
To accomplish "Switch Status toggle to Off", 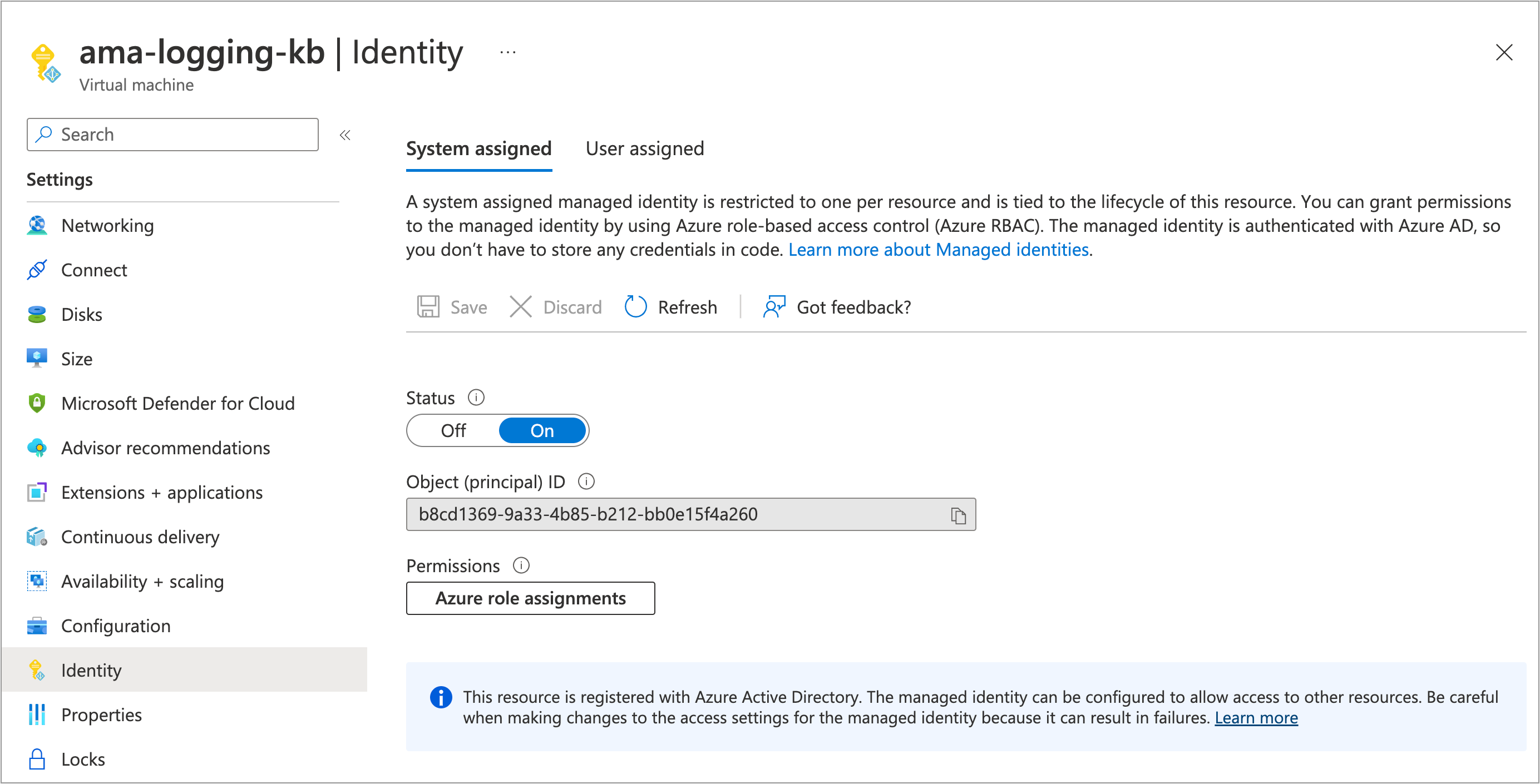I will click(453, 431).
